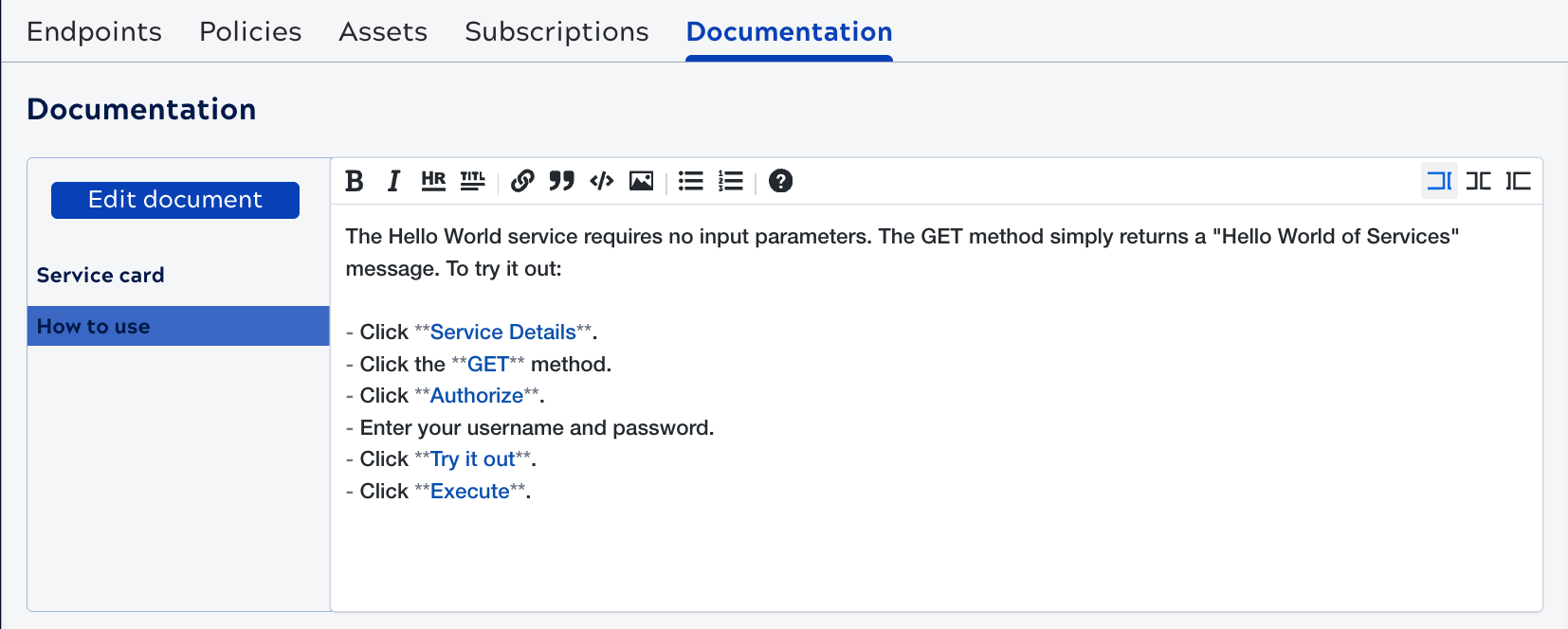Insert horizontal rule with HR icon

tap(433, 181)
